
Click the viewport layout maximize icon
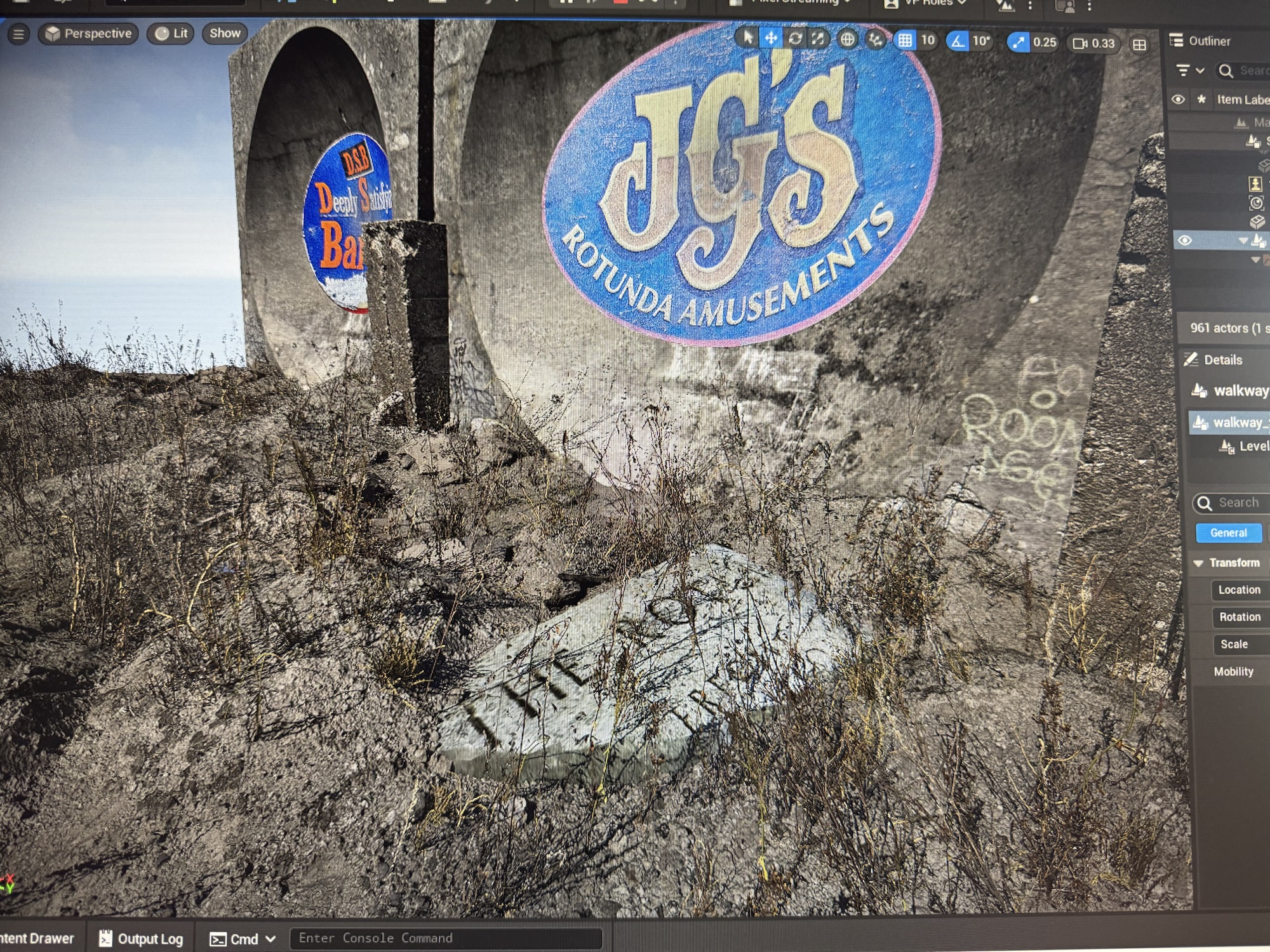(1139, 44)
